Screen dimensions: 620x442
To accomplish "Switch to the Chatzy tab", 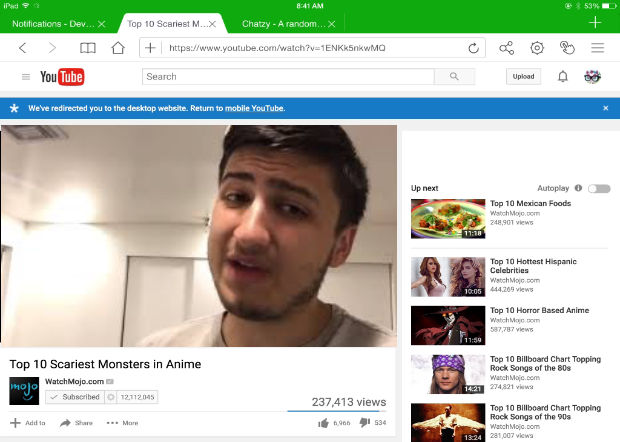I will pos(284,24).
